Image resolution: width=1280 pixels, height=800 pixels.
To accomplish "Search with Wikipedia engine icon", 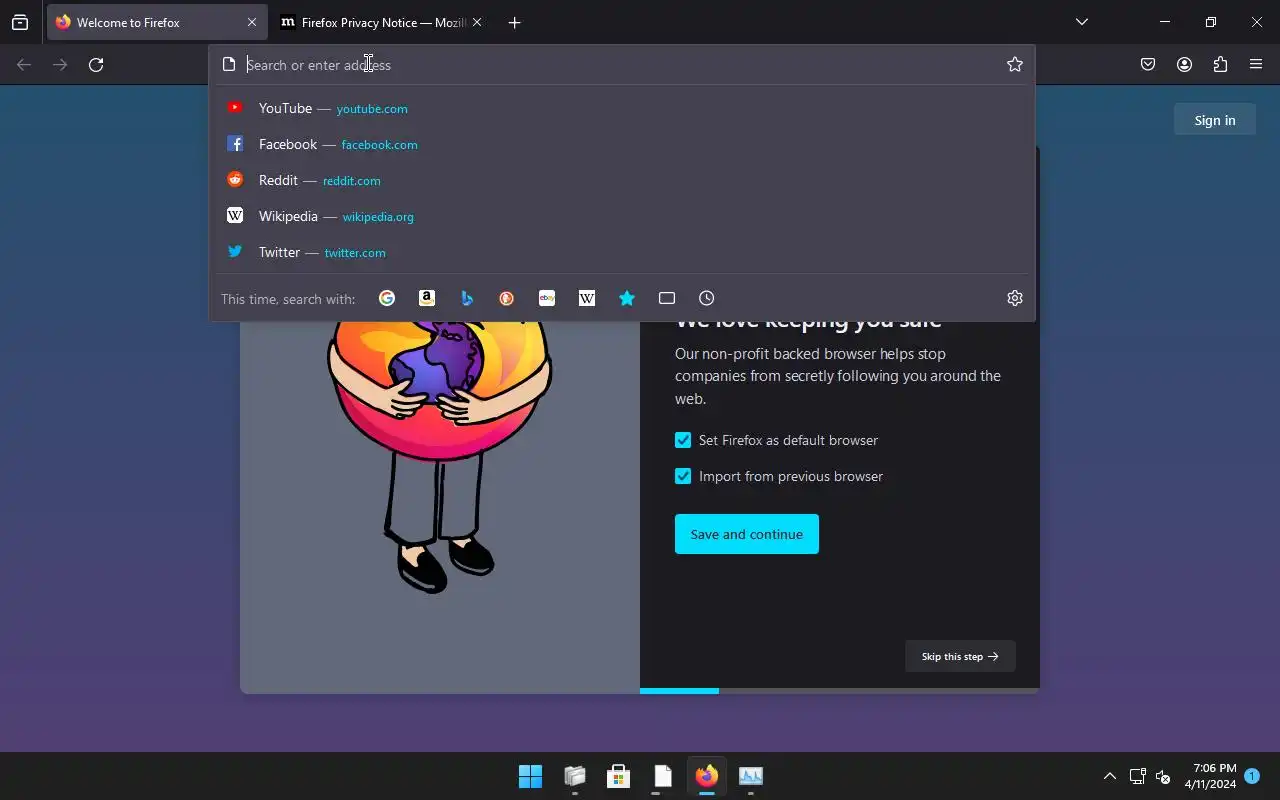I will (587, 298).
